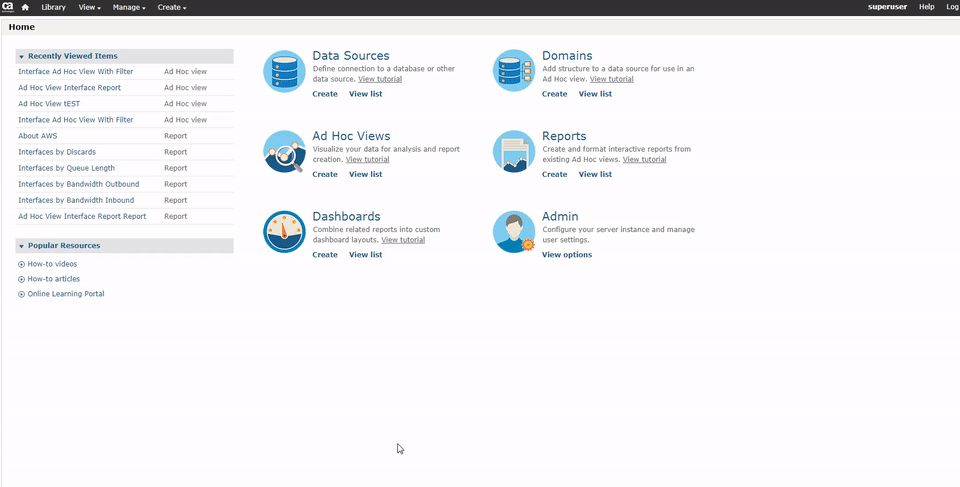Open Dashboards View tutorial link
The width and height of the screenshot is (960, 487).
click(403, 240)
